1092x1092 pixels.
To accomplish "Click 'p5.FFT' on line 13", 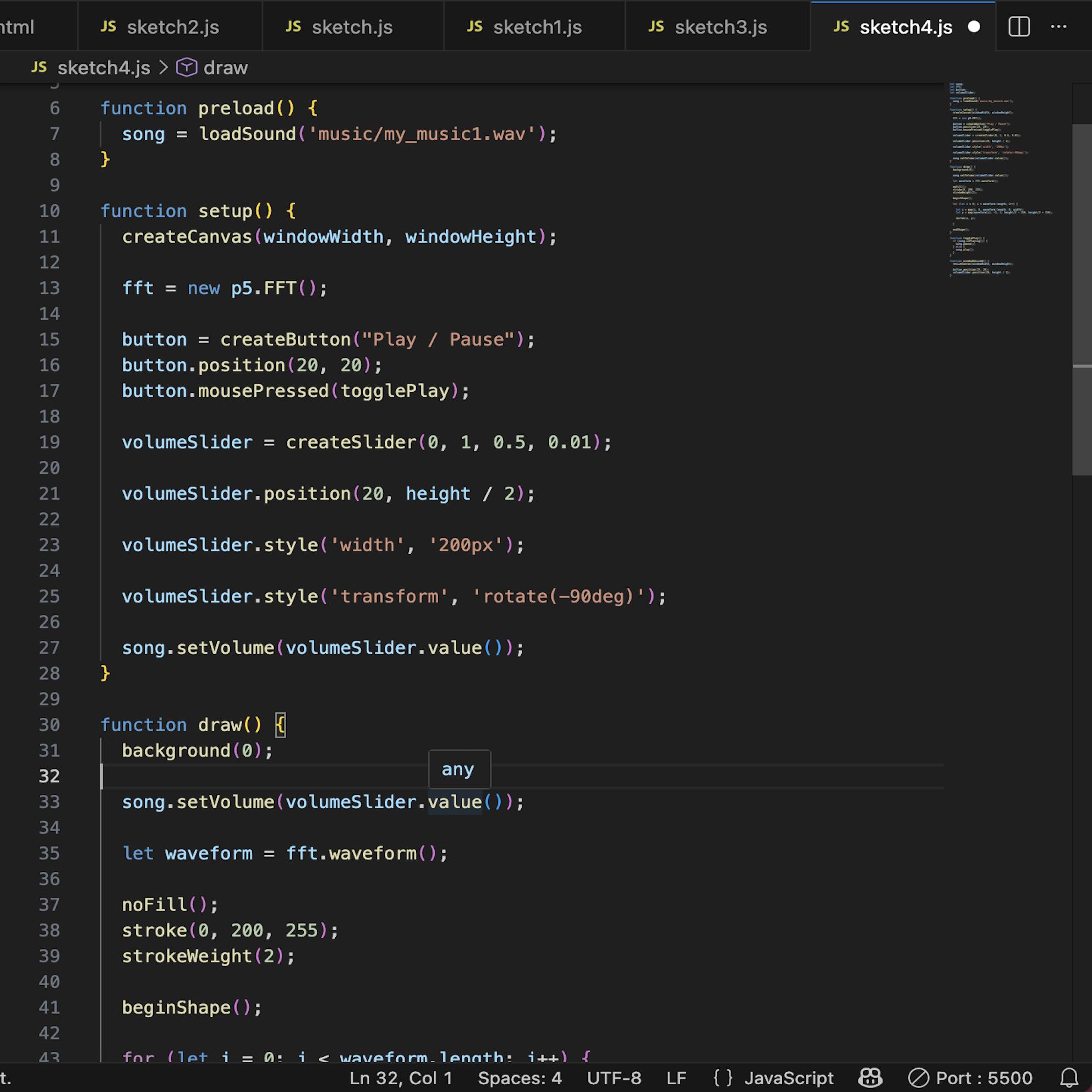I will click(264, 288).
